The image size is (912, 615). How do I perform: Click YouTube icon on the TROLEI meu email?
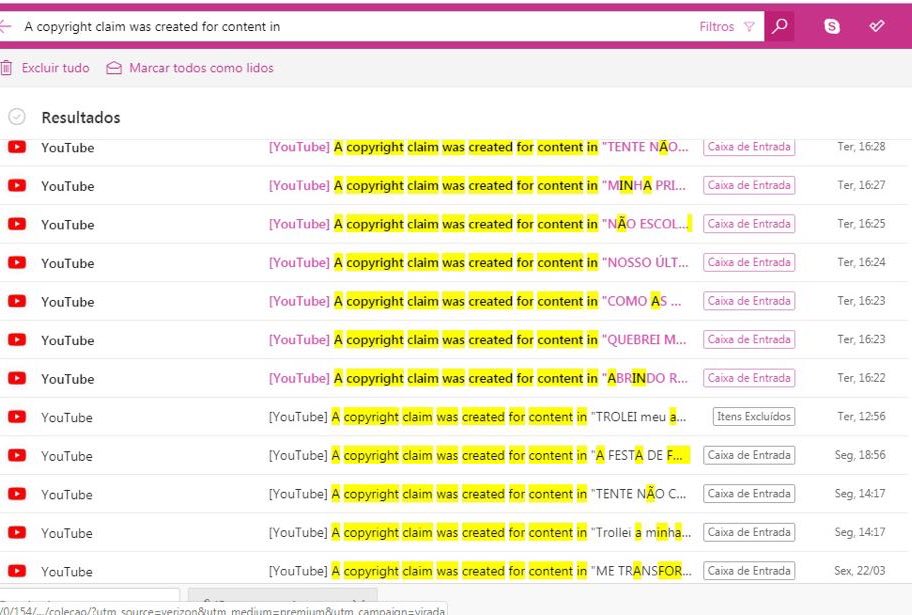click(x=17, y=417)
